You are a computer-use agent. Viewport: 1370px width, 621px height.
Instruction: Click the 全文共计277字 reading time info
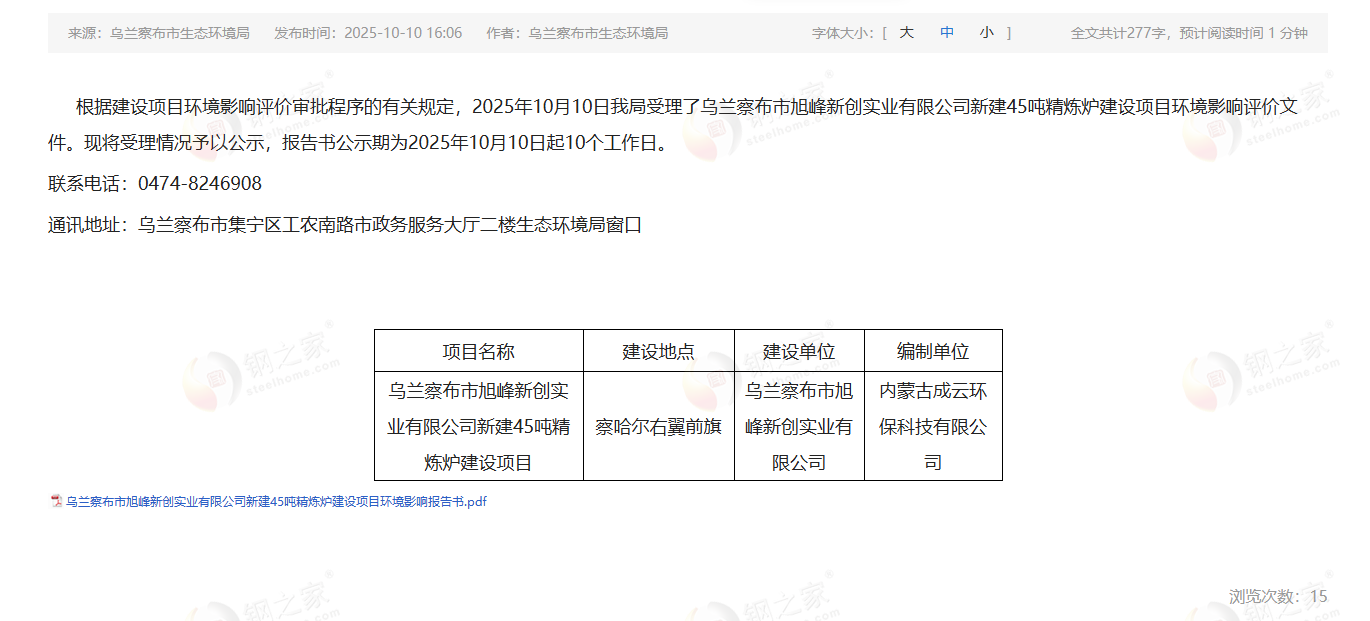[1188, 33]
